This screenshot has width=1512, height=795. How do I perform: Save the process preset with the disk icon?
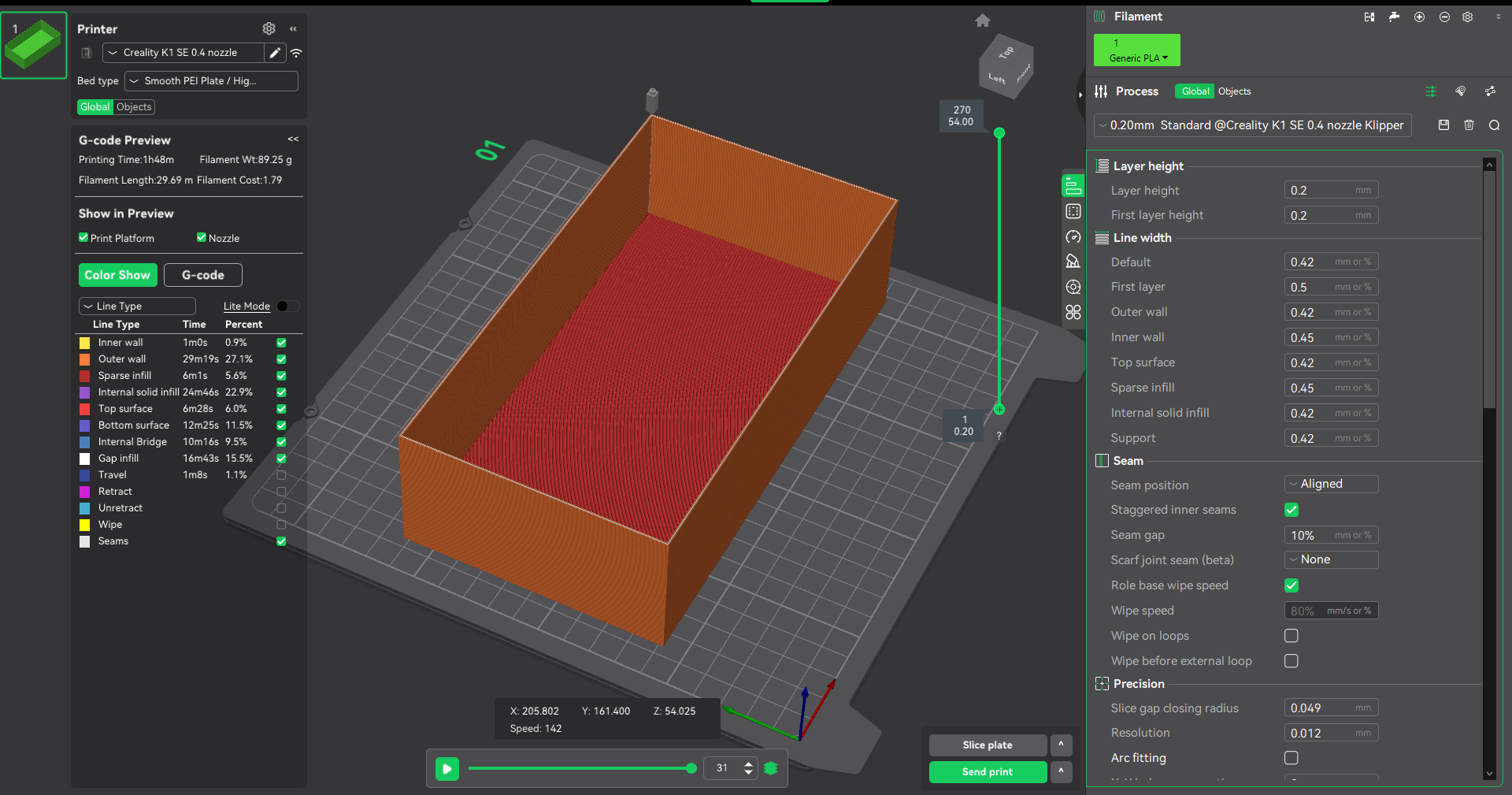1443,125
